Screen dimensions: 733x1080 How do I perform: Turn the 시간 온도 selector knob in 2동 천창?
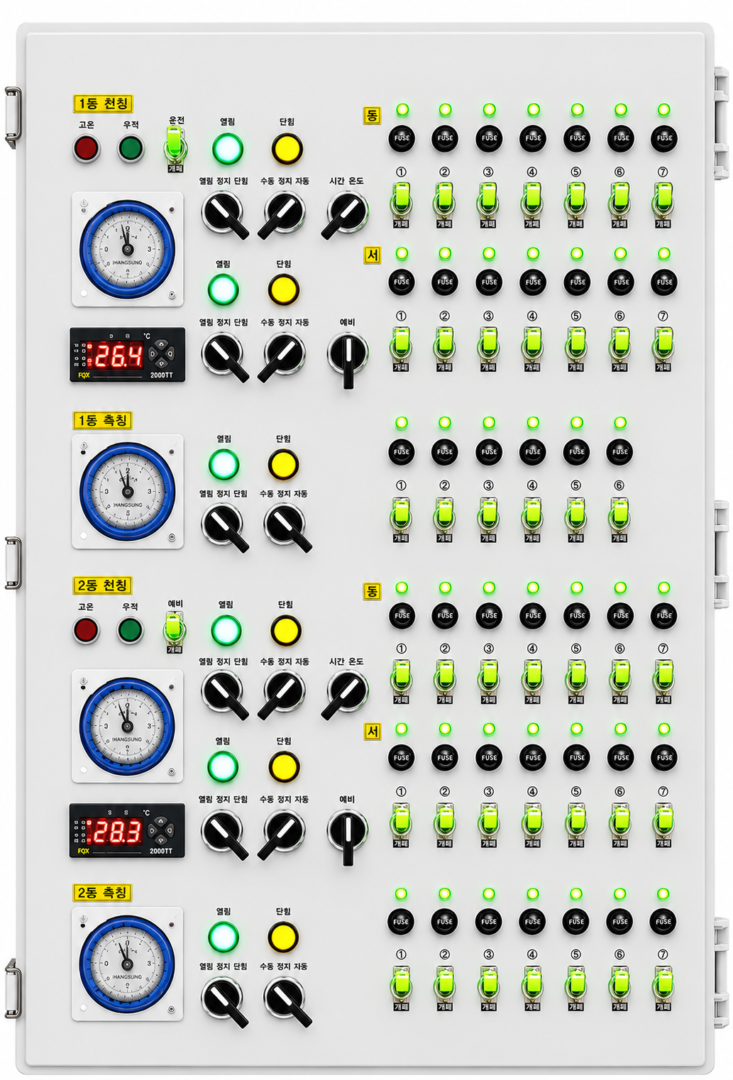click(345, 692)
